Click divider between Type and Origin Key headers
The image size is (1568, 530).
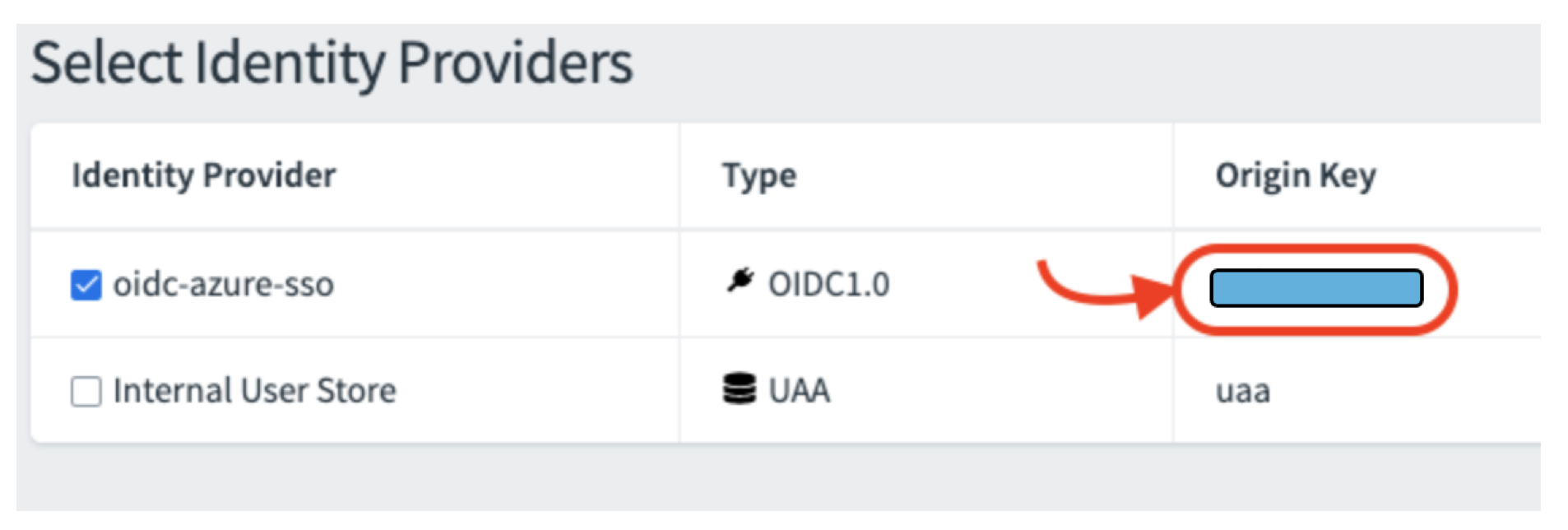pyautogui.click(x=1173, y=175)
